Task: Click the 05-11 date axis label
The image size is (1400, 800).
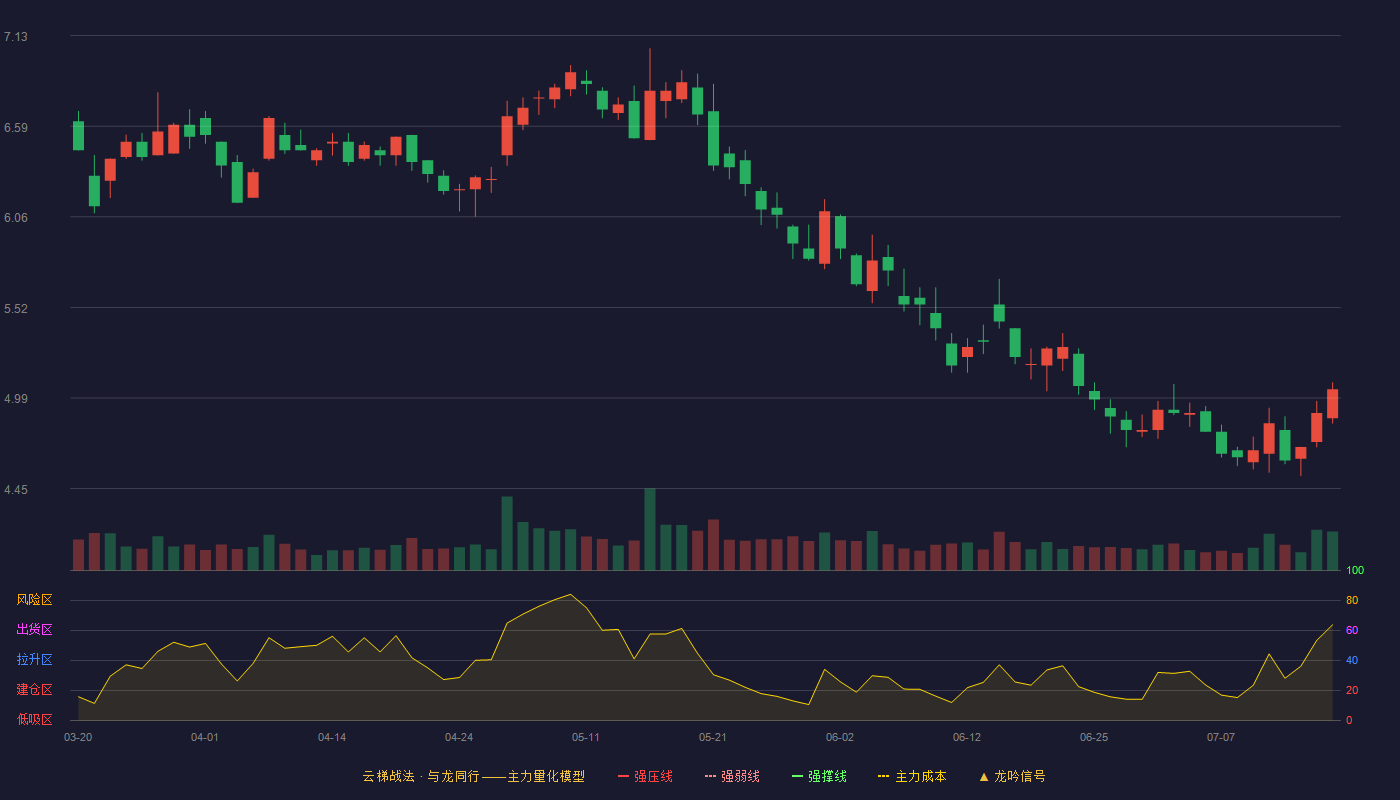Action: [x=586, y=737]
